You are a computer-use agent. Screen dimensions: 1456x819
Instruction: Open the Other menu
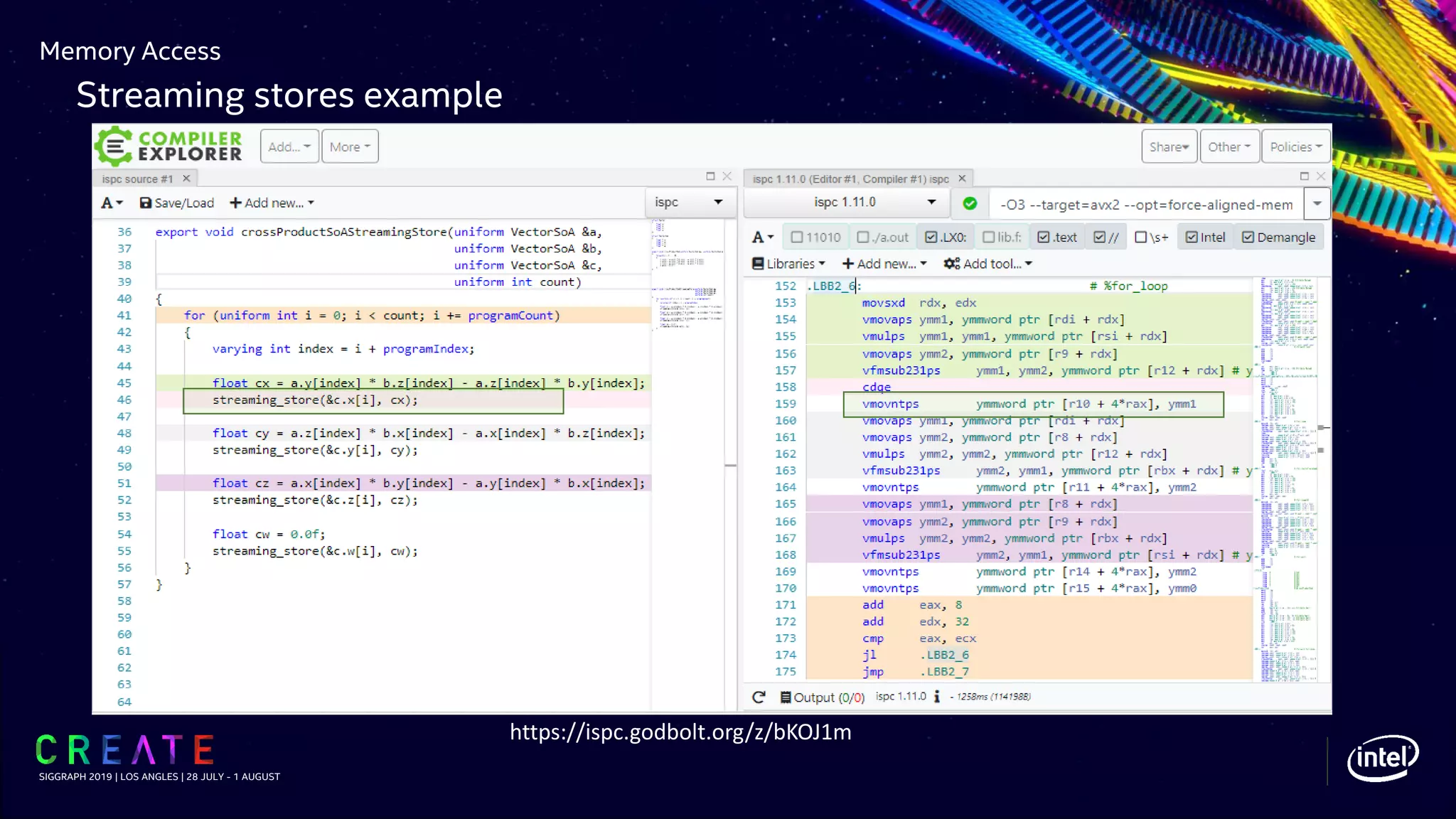[1229, 146]
